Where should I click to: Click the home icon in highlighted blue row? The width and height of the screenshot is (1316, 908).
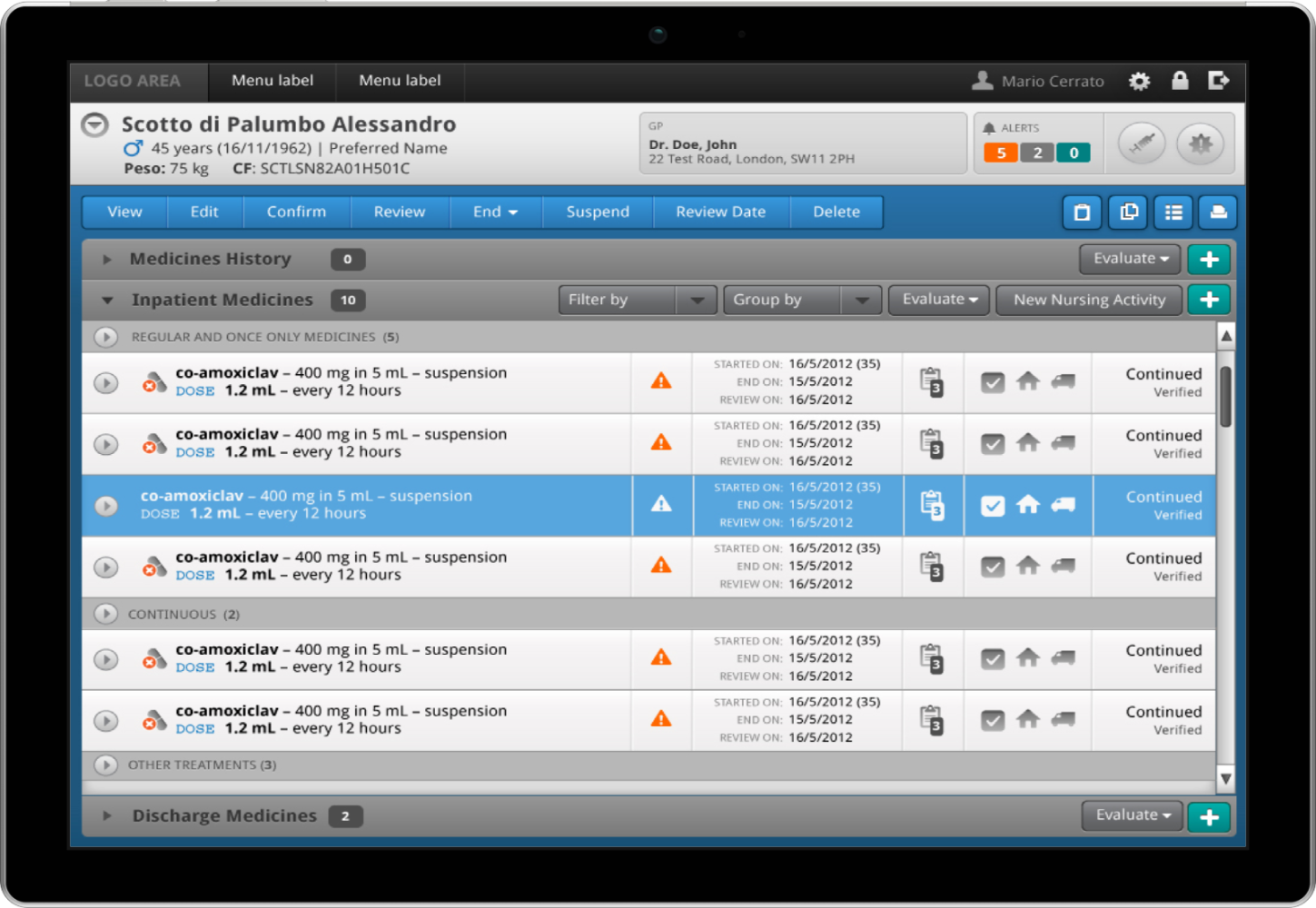1028,504
